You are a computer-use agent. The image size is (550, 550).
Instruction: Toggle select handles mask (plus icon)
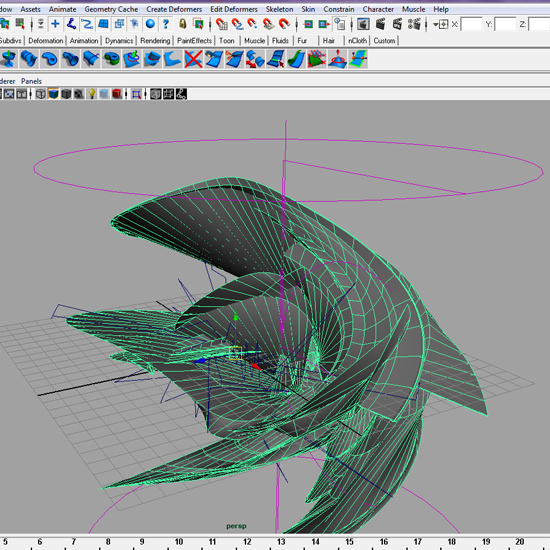tap(55, 24)
